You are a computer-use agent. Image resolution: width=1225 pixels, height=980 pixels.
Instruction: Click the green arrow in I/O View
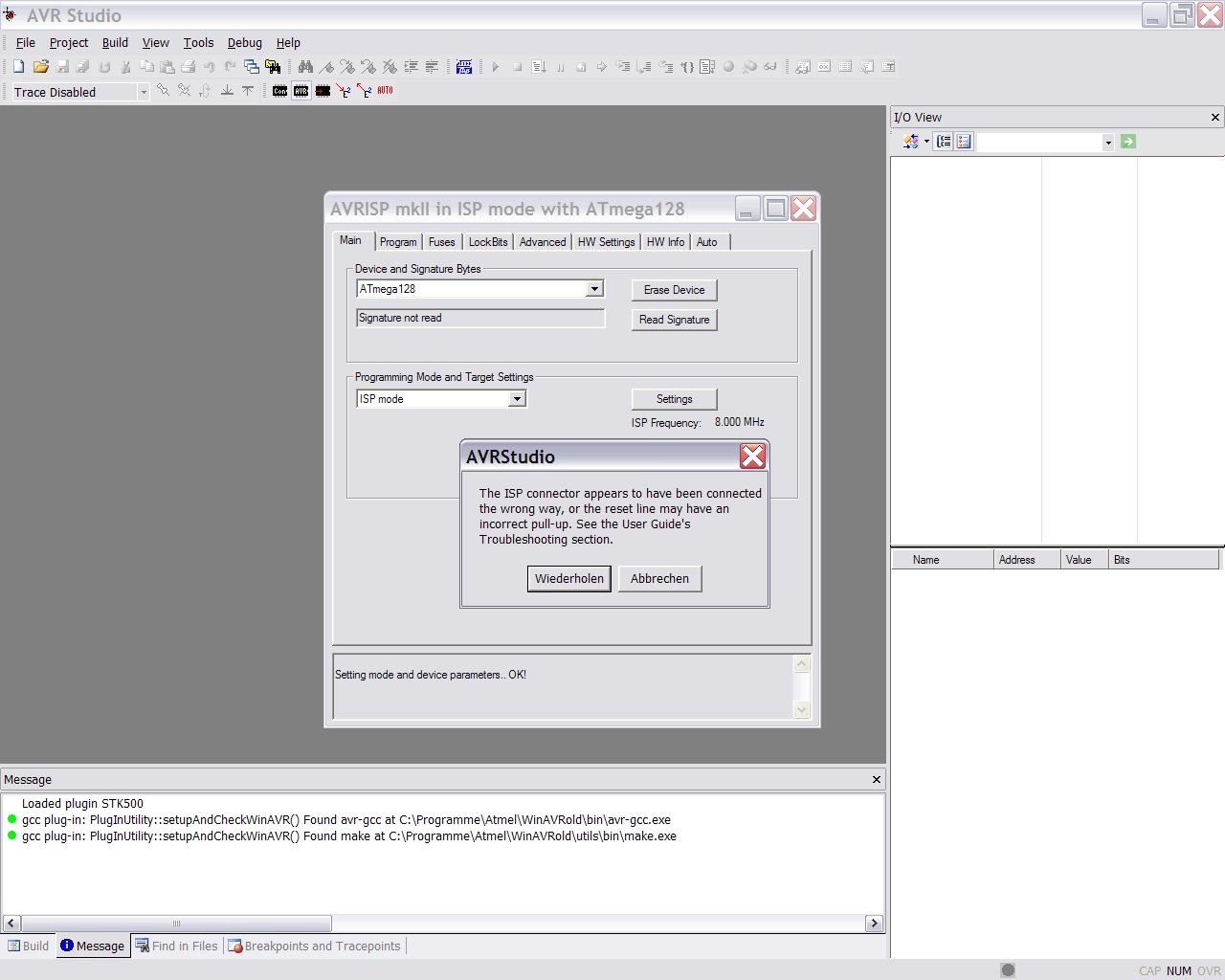1128,142
